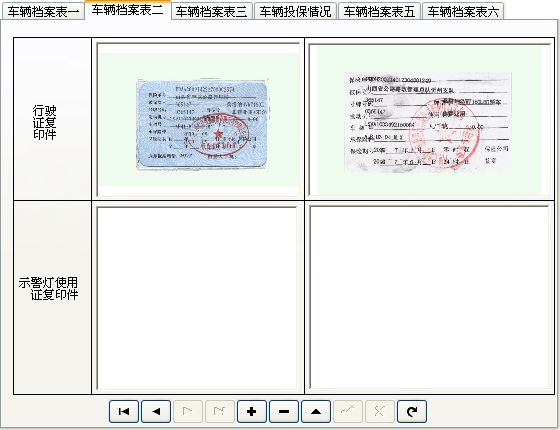The height and width of the screenshot is (430, 560).
Task: Click the disabled last record button
Action: click(x=220, y=411)
